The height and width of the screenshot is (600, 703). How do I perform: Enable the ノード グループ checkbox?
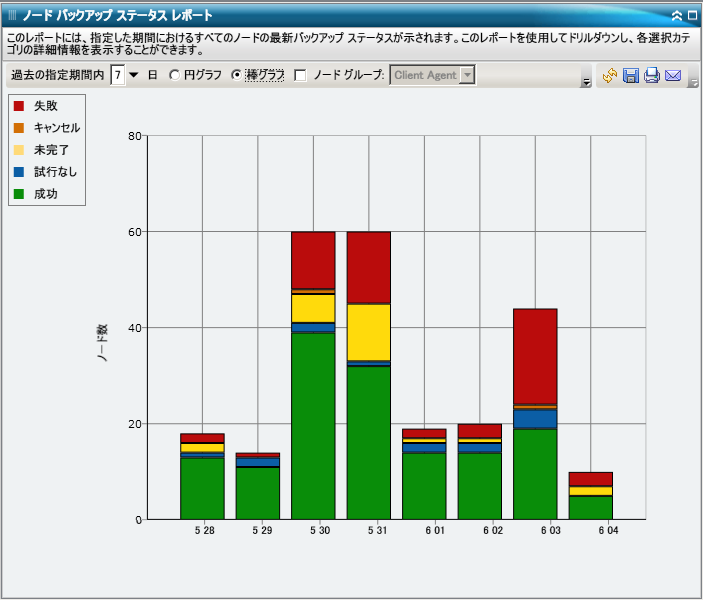click(301, 75)
